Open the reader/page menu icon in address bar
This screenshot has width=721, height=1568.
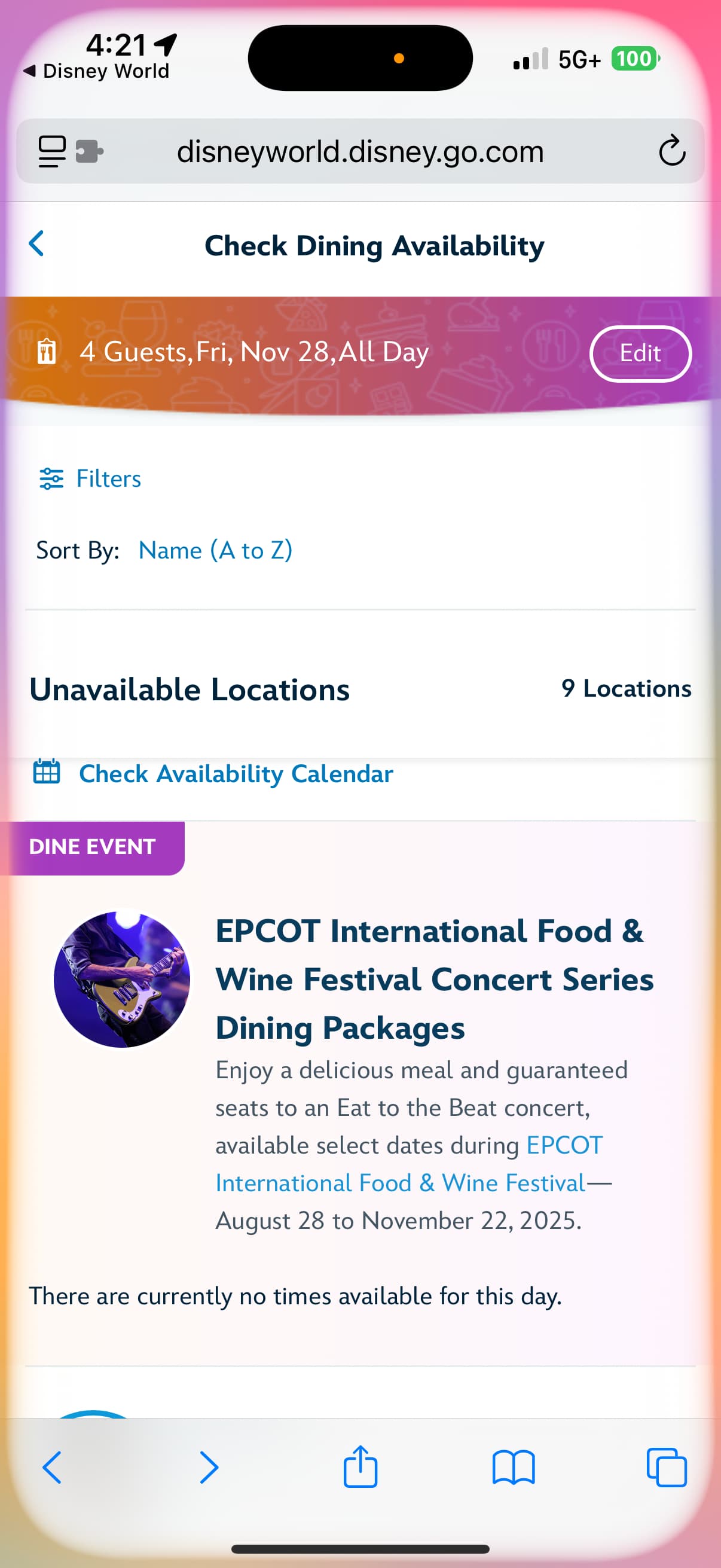tap(53, 151)
